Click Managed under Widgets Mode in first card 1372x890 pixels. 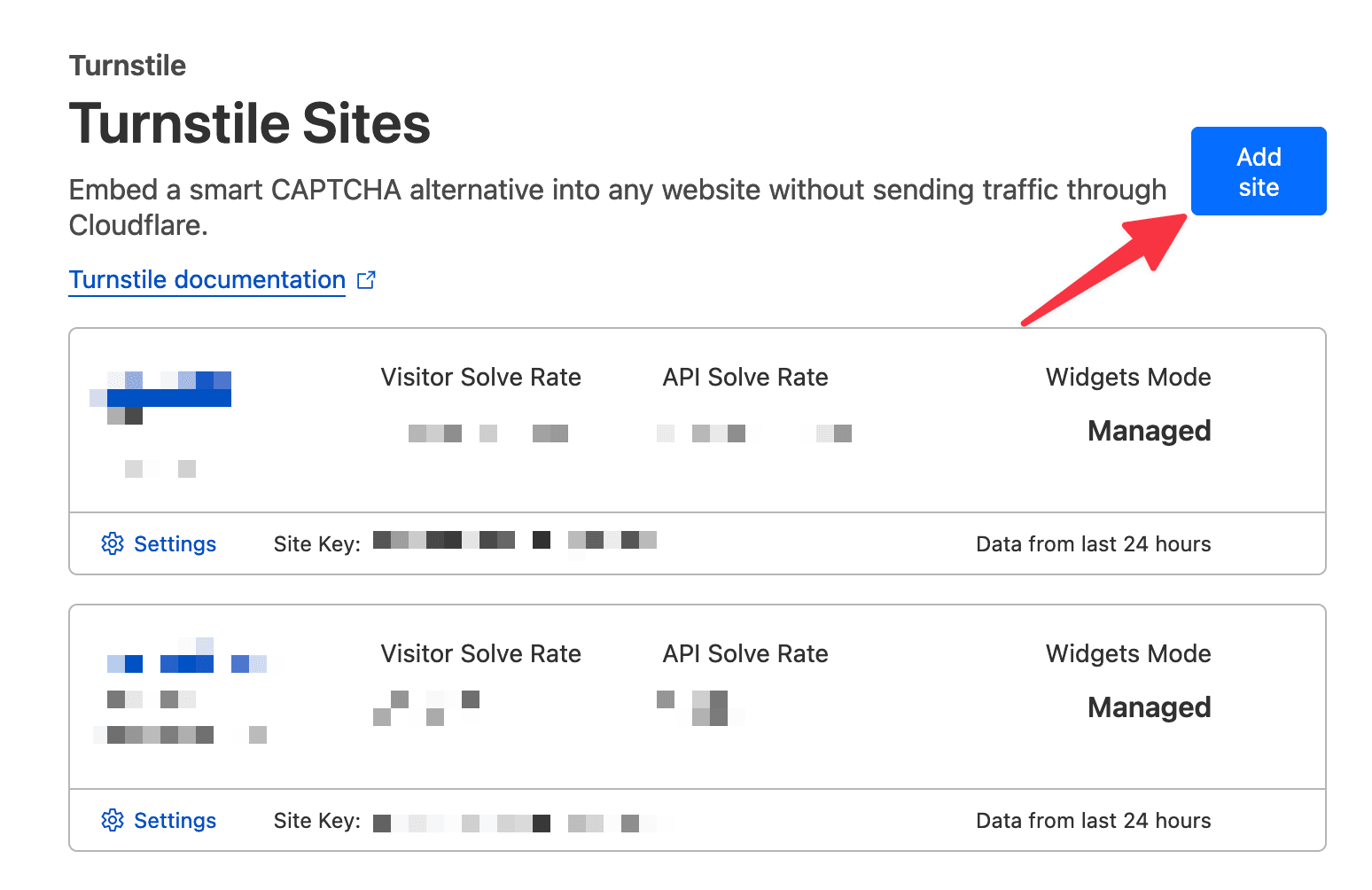point(1149,431)
